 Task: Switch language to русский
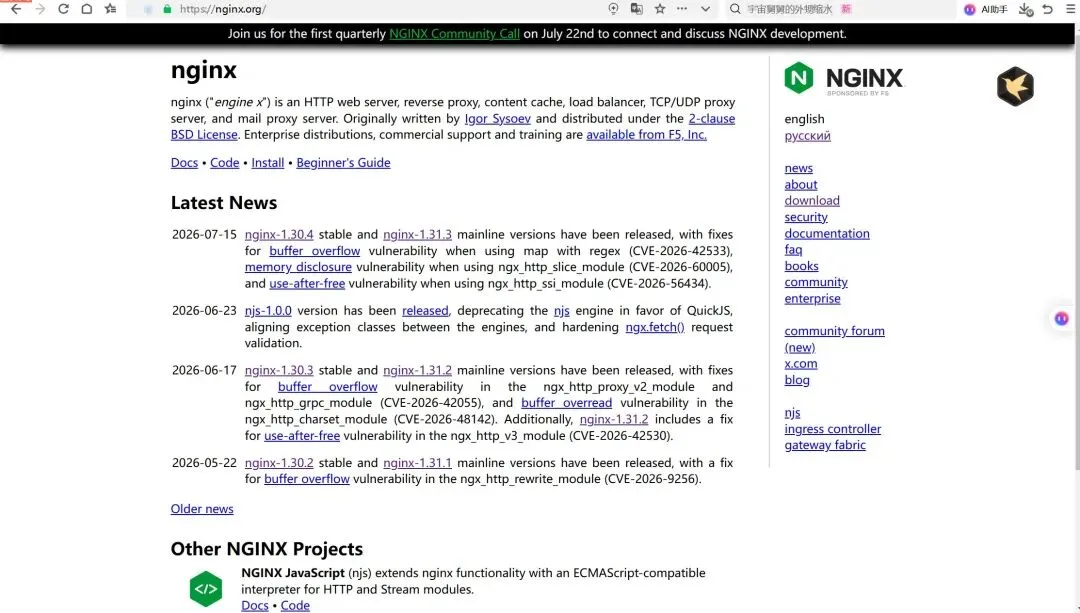pos(807,136)
